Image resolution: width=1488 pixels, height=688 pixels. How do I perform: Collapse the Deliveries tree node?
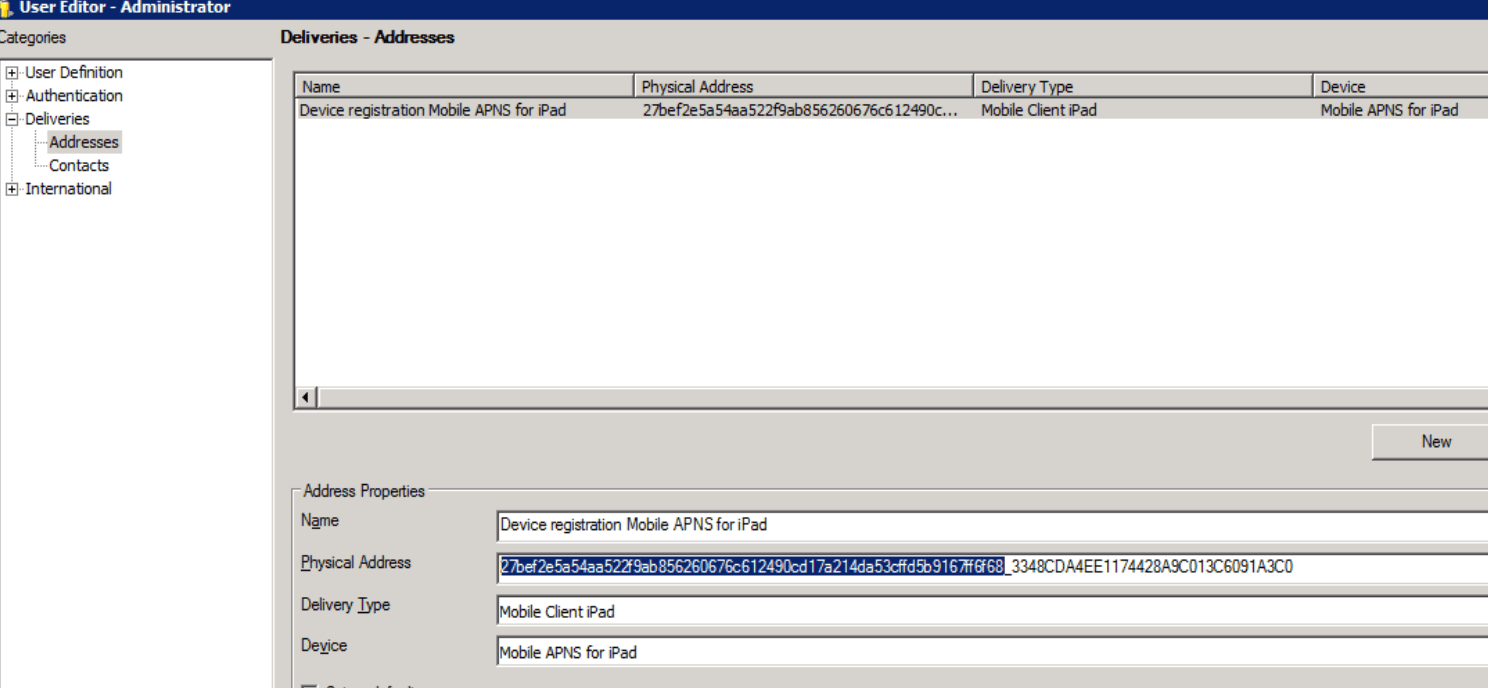pyautogui.click(x=12, y=119)
